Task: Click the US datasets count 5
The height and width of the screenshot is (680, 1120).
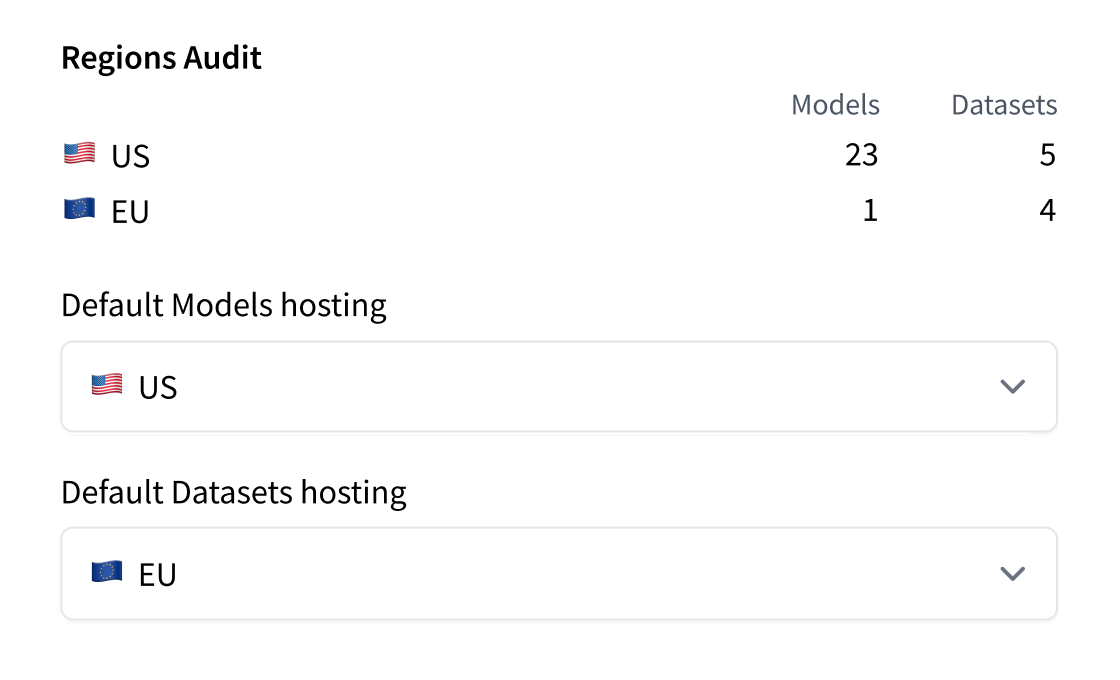Action: 1047,155
